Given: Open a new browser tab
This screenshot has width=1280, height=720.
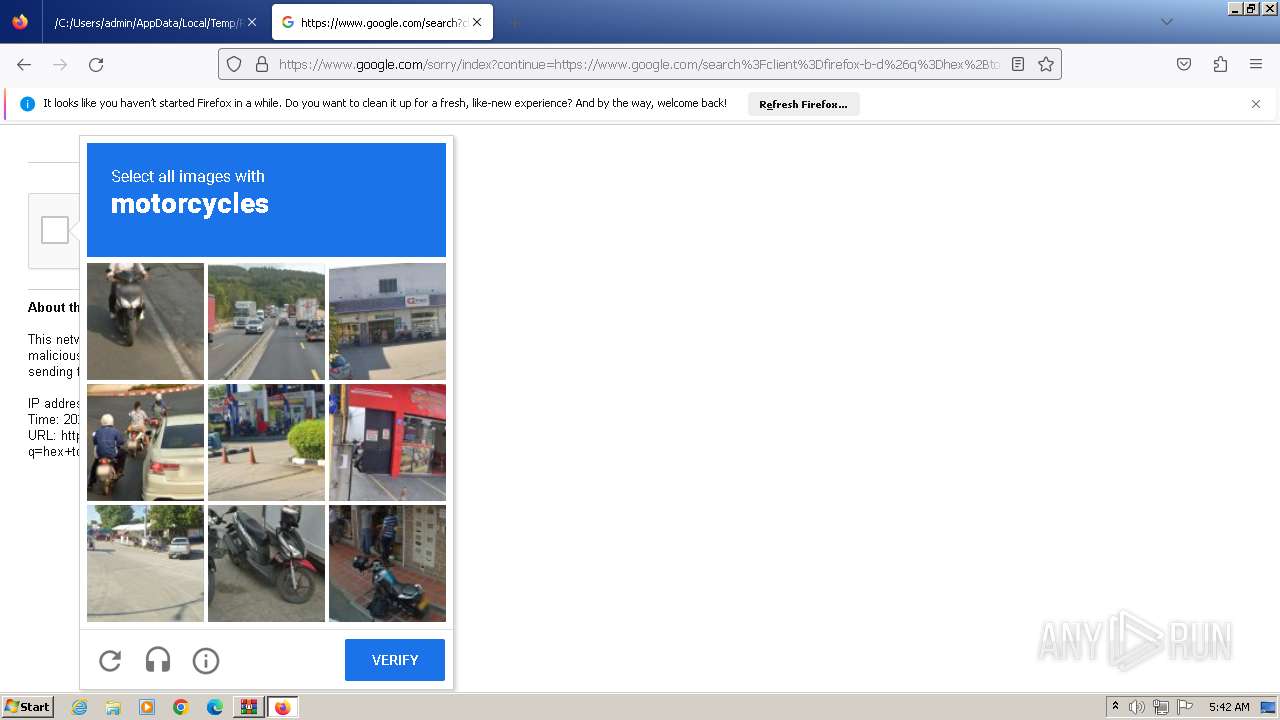Looking at the screenshot, I should (x=514, y=22).
